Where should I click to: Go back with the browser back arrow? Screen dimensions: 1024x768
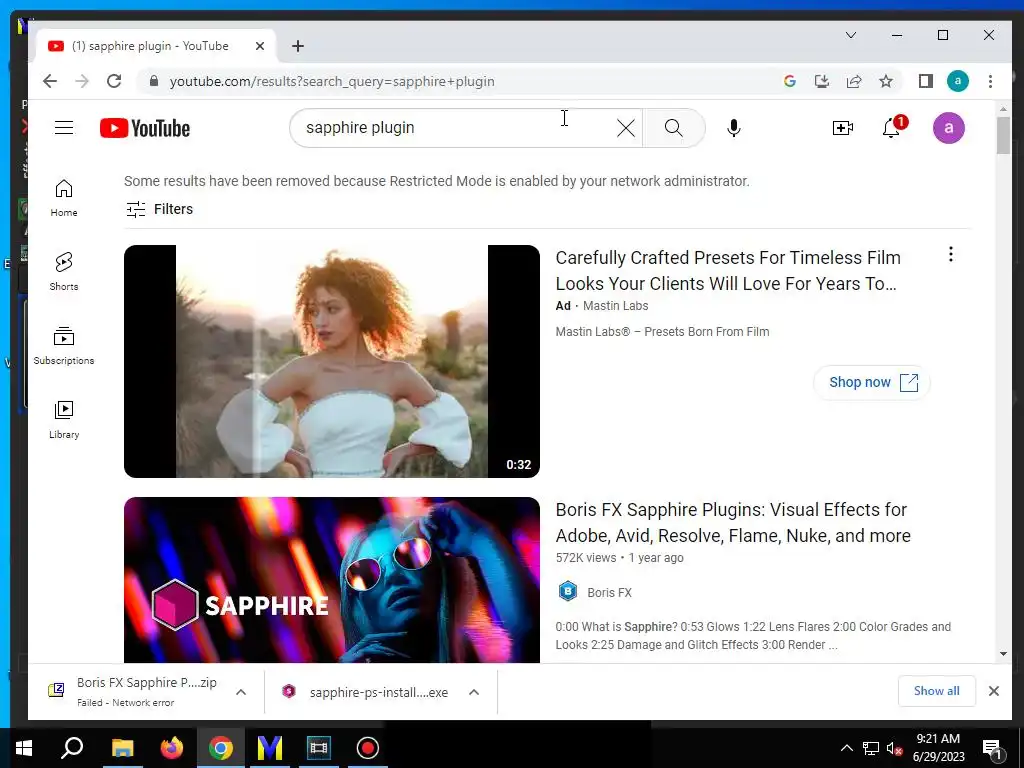[50, 81]
